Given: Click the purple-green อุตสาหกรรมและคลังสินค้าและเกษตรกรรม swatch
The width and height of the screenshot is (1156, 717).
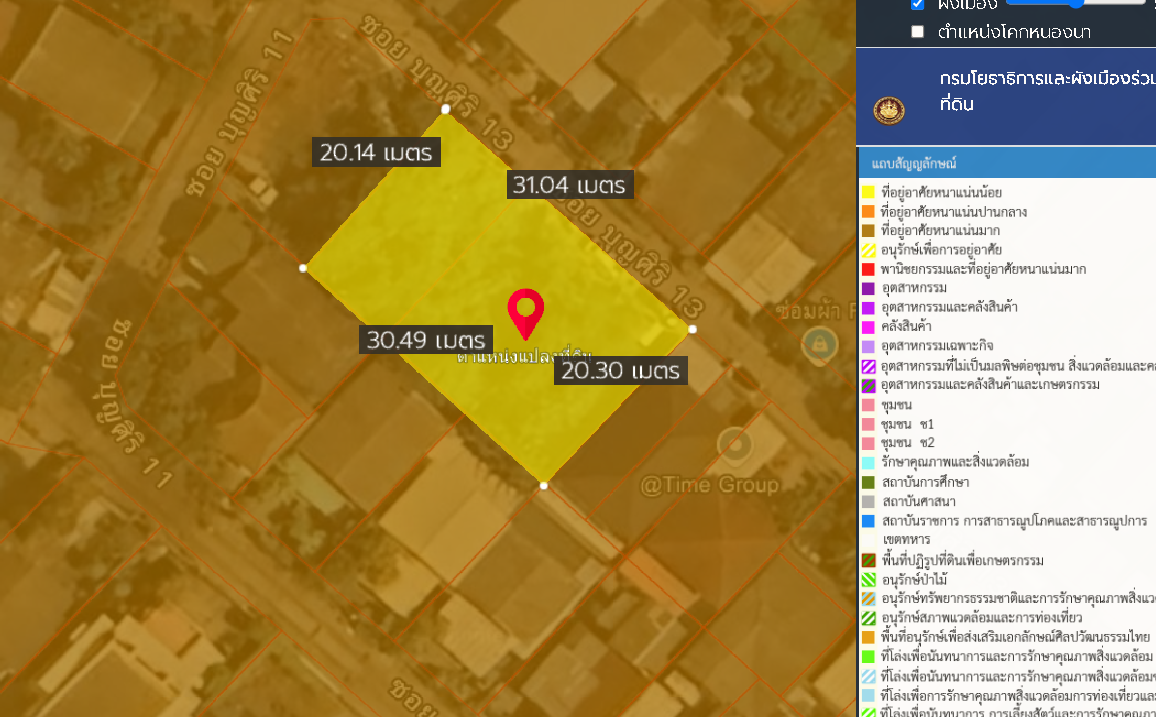Looking at the screenshot, I should (x=868, y=385).
